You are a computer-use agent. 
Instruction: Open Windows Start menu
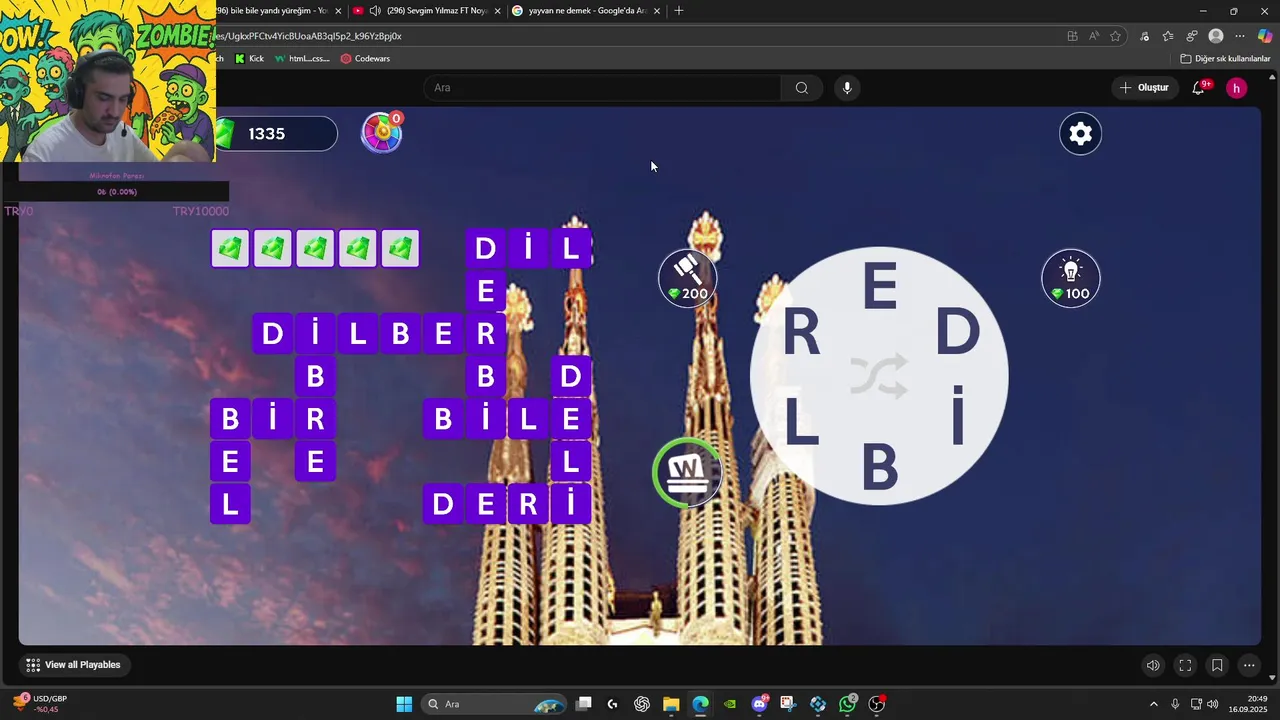pyautogui.click(x=404, y=704)
